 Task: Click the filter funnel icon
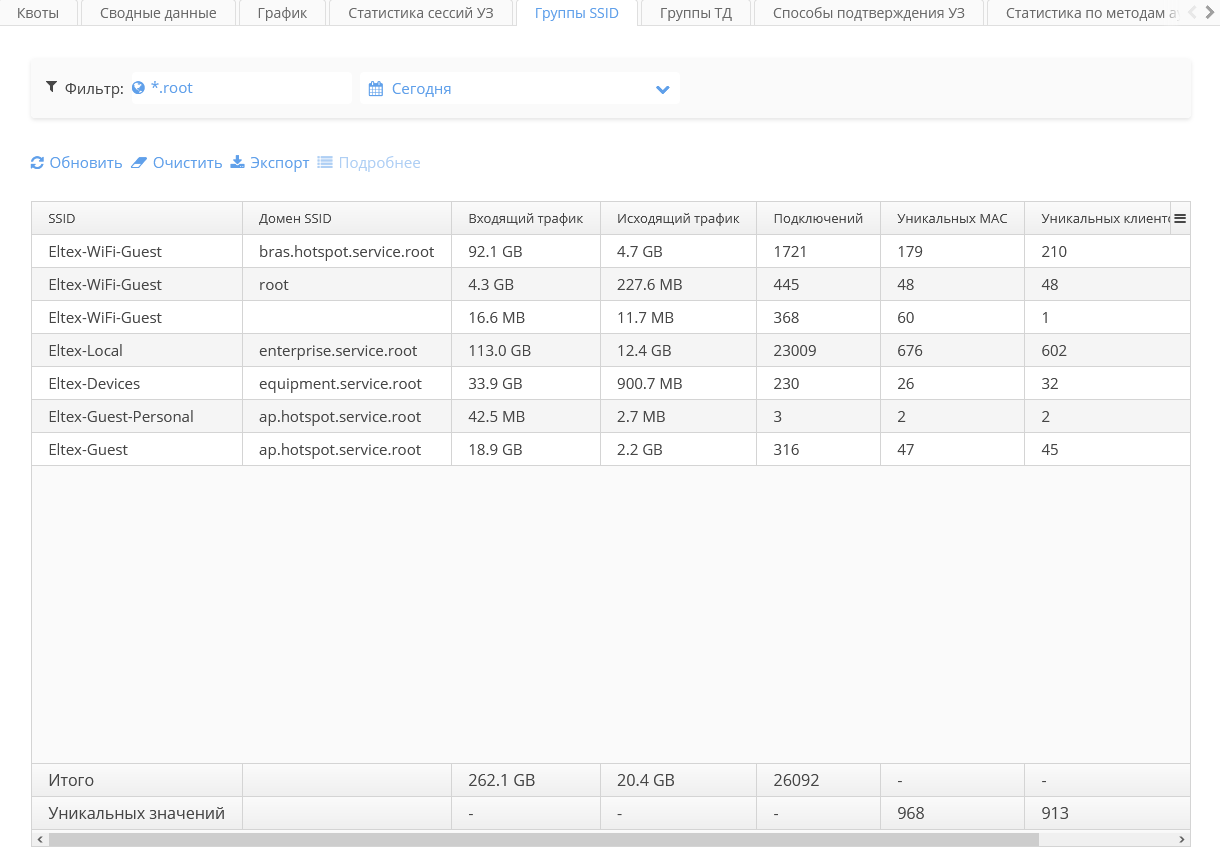(52, 87)
